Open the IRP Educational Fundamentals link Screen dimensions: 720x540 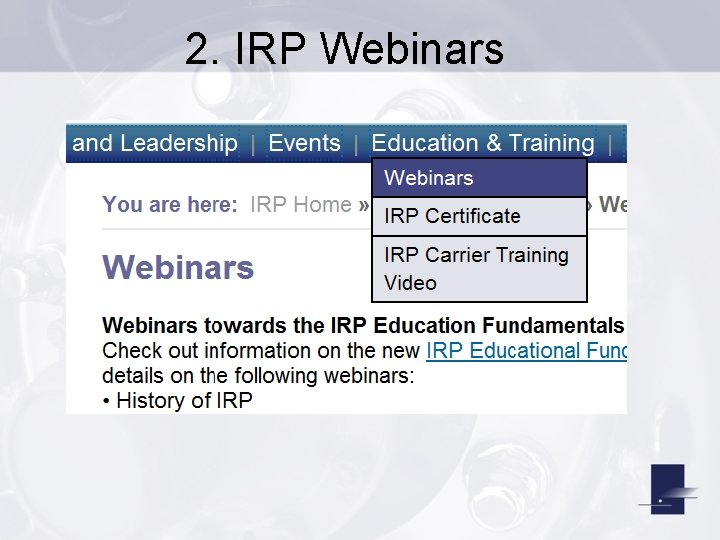[x=526, y=351]
